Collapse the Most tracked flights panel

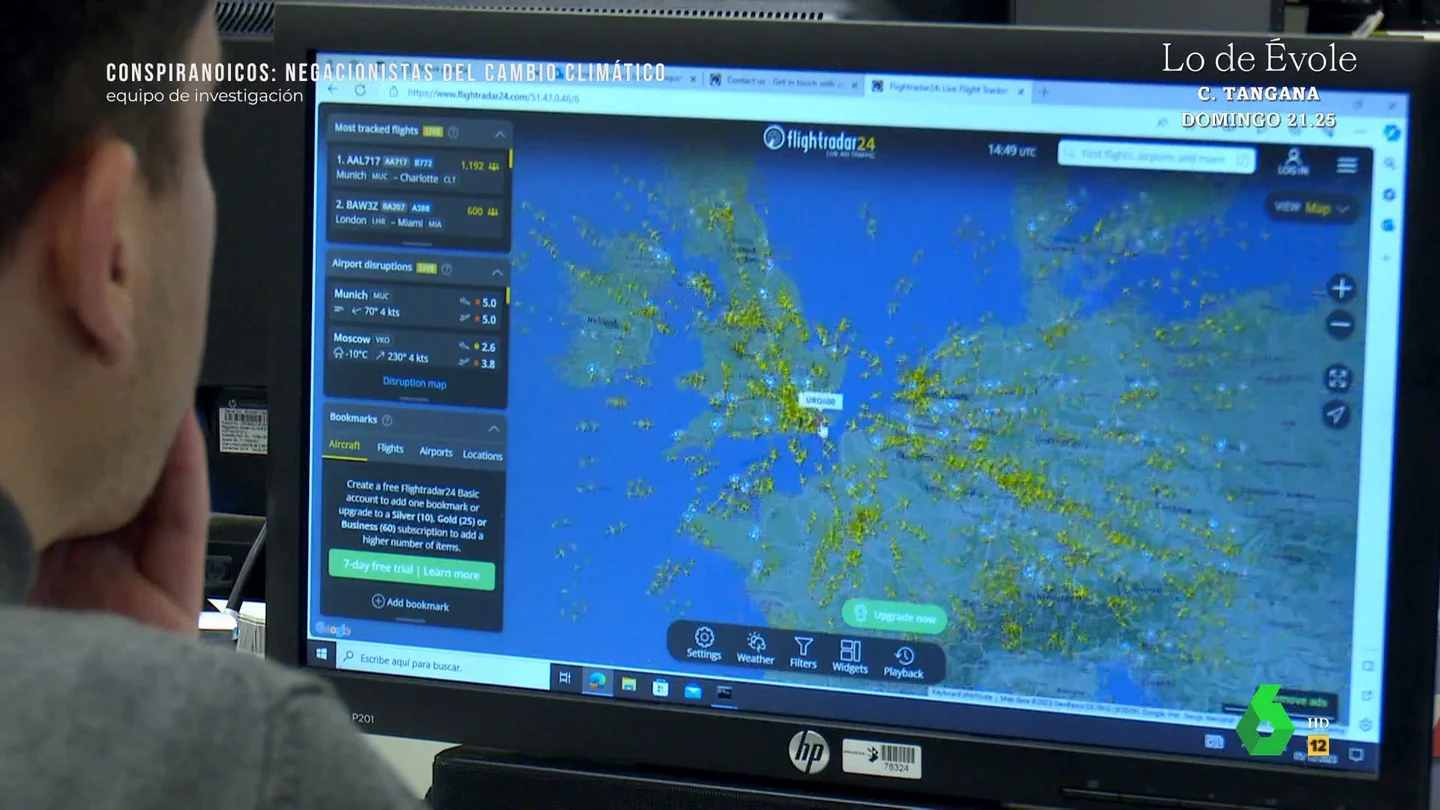click(499, 133)
